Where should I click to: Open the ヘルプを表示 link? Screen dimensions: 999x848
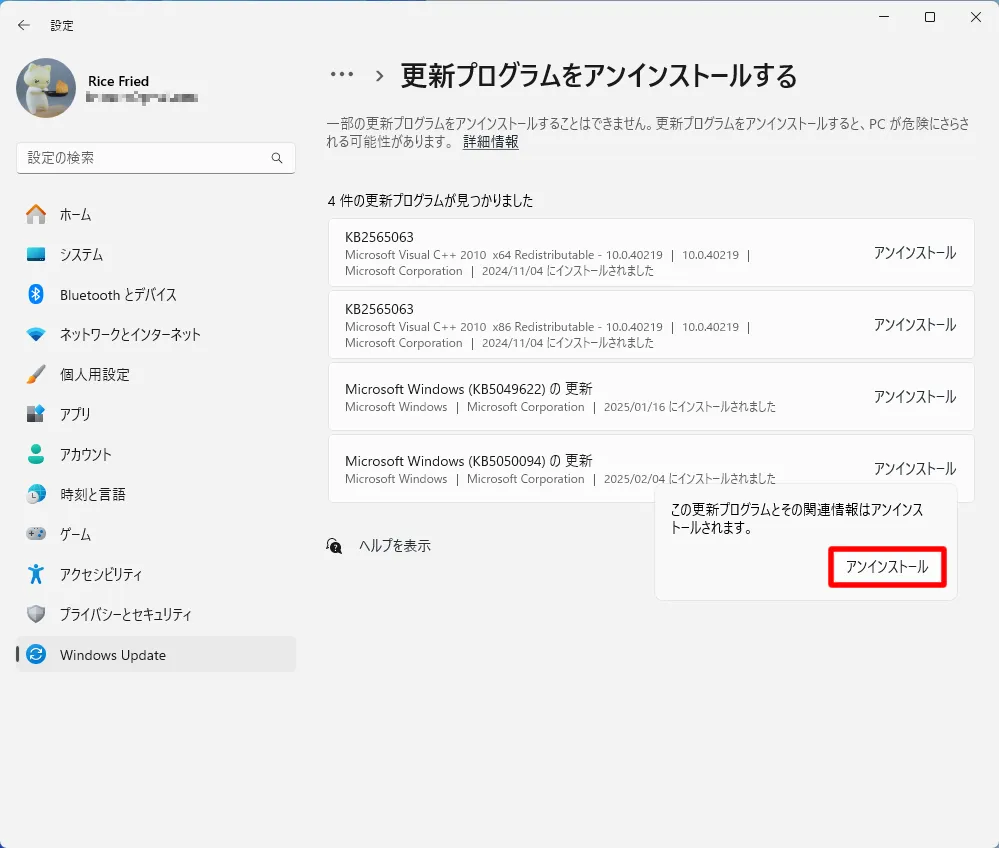(x=394, y=546)
